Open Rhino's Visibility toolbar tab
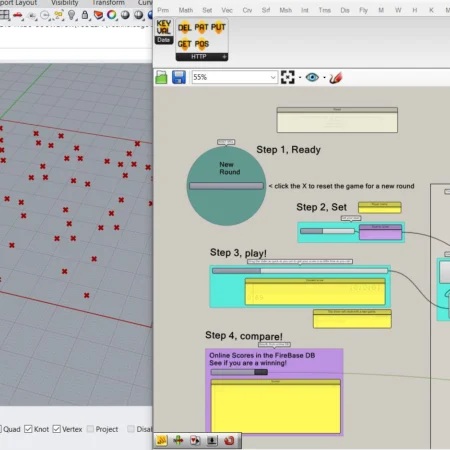Viewport: 450px width, 450px height. pyautogui.click(x=64, y=3)
